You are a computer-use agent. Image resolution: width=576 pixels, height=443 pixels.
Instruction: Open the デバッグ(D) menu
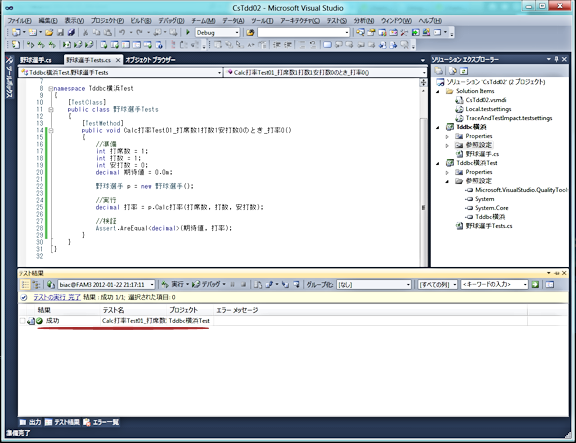coord(171,21)
